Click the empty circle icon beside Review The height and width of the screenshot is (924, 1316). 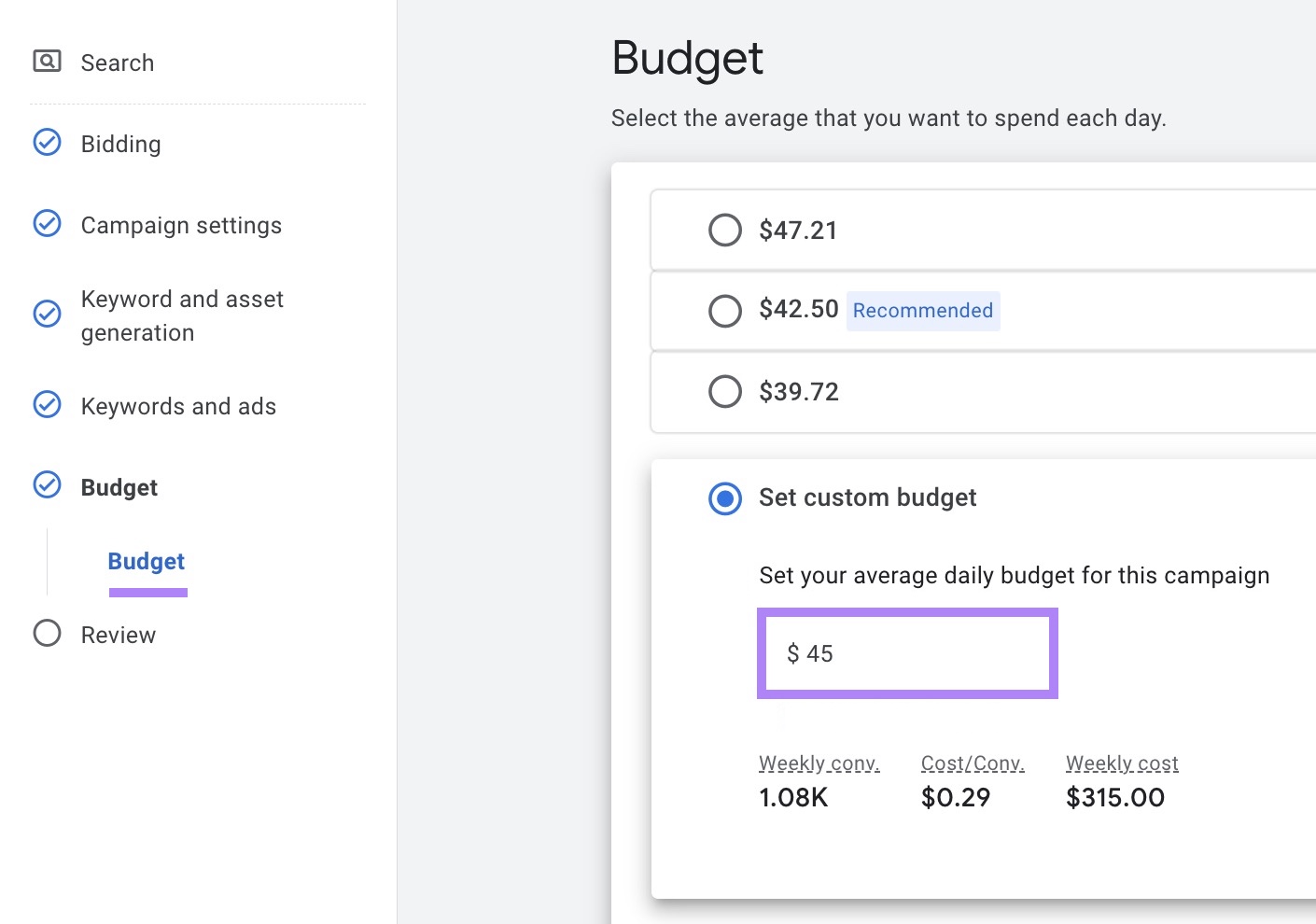pyautogui.click(x=47, y=633)
